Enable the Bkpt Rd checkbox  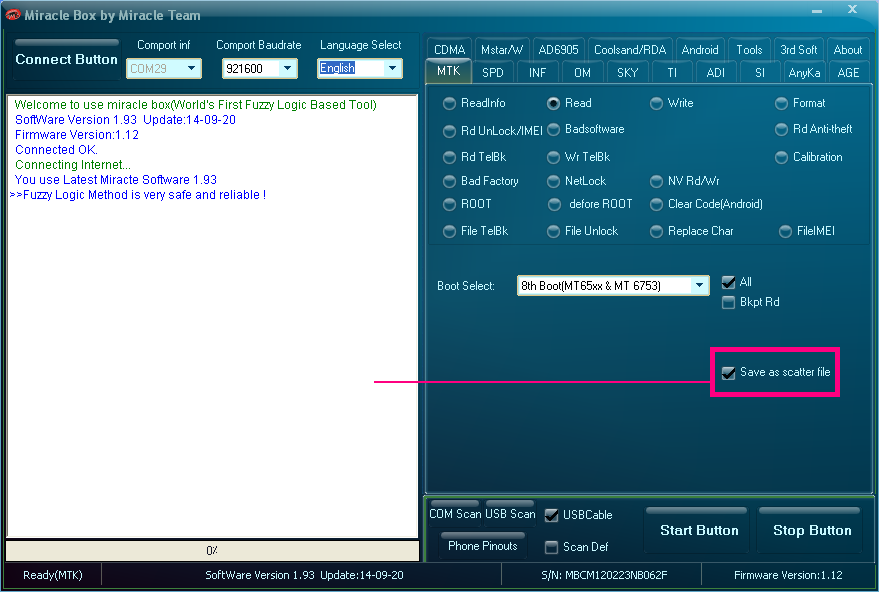tap(728, 303)
